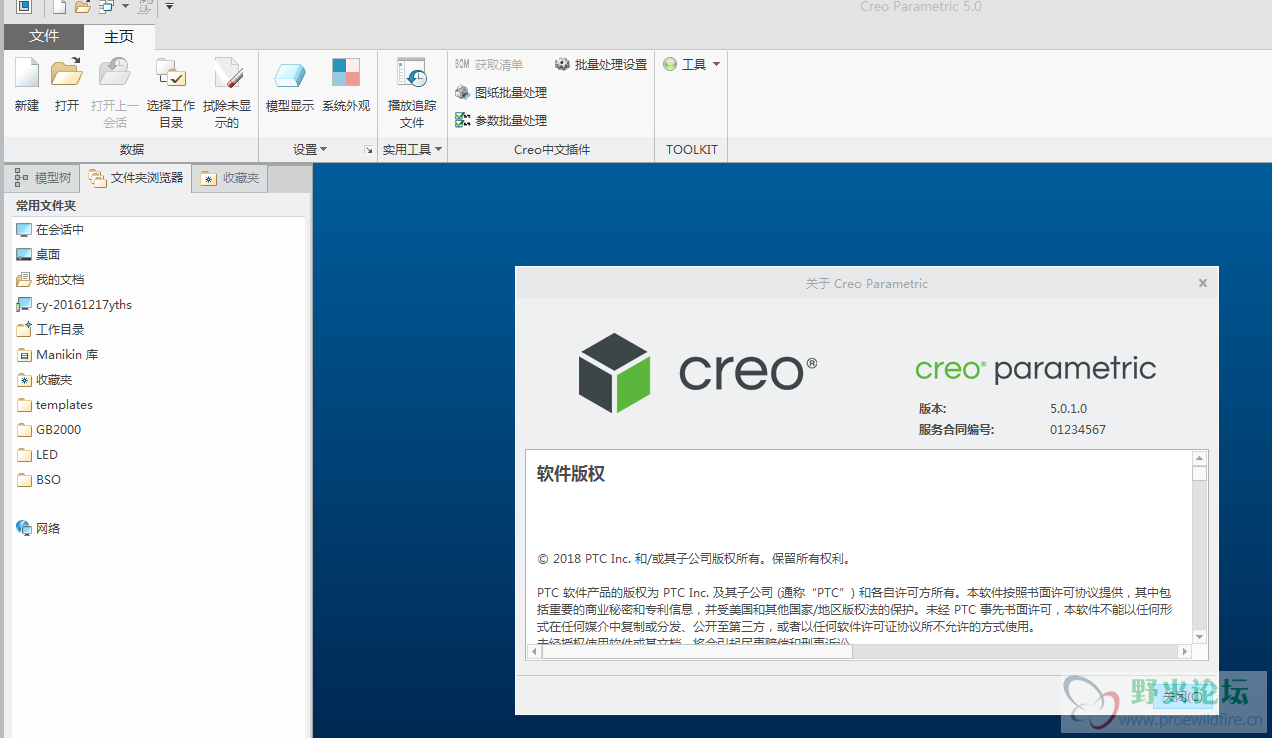Click the copyright text vertical scrollbar down arrow
Viewport: 1272px width, 738px height.
tap(1200, 637)
